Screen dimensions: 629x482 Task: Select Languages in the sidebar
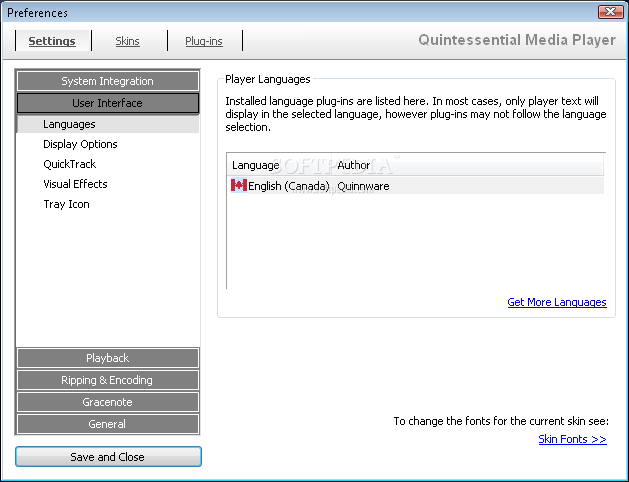tap(108, 124)
